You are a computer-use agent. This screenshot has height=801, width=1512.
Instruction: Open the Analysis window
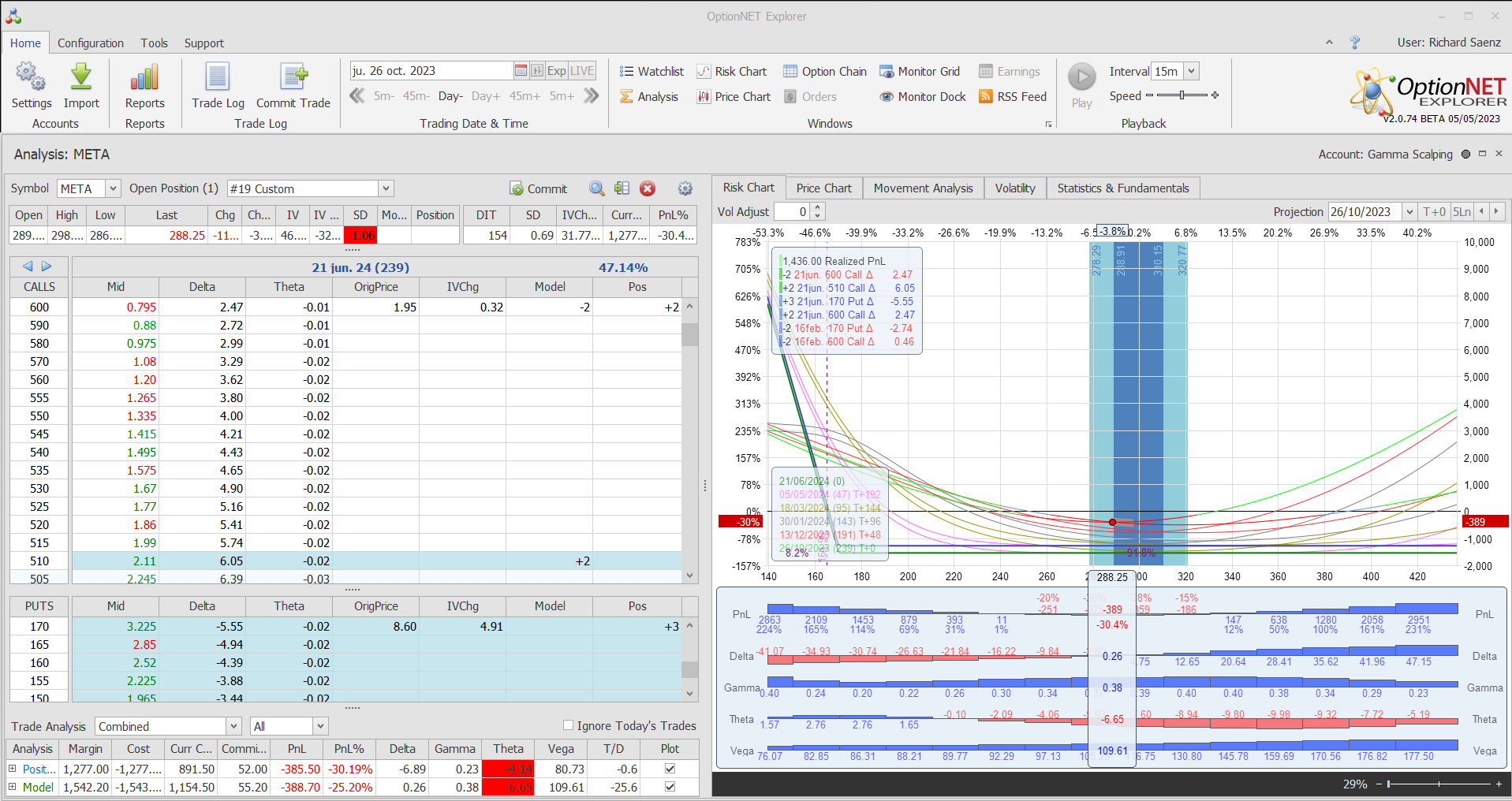648,96
